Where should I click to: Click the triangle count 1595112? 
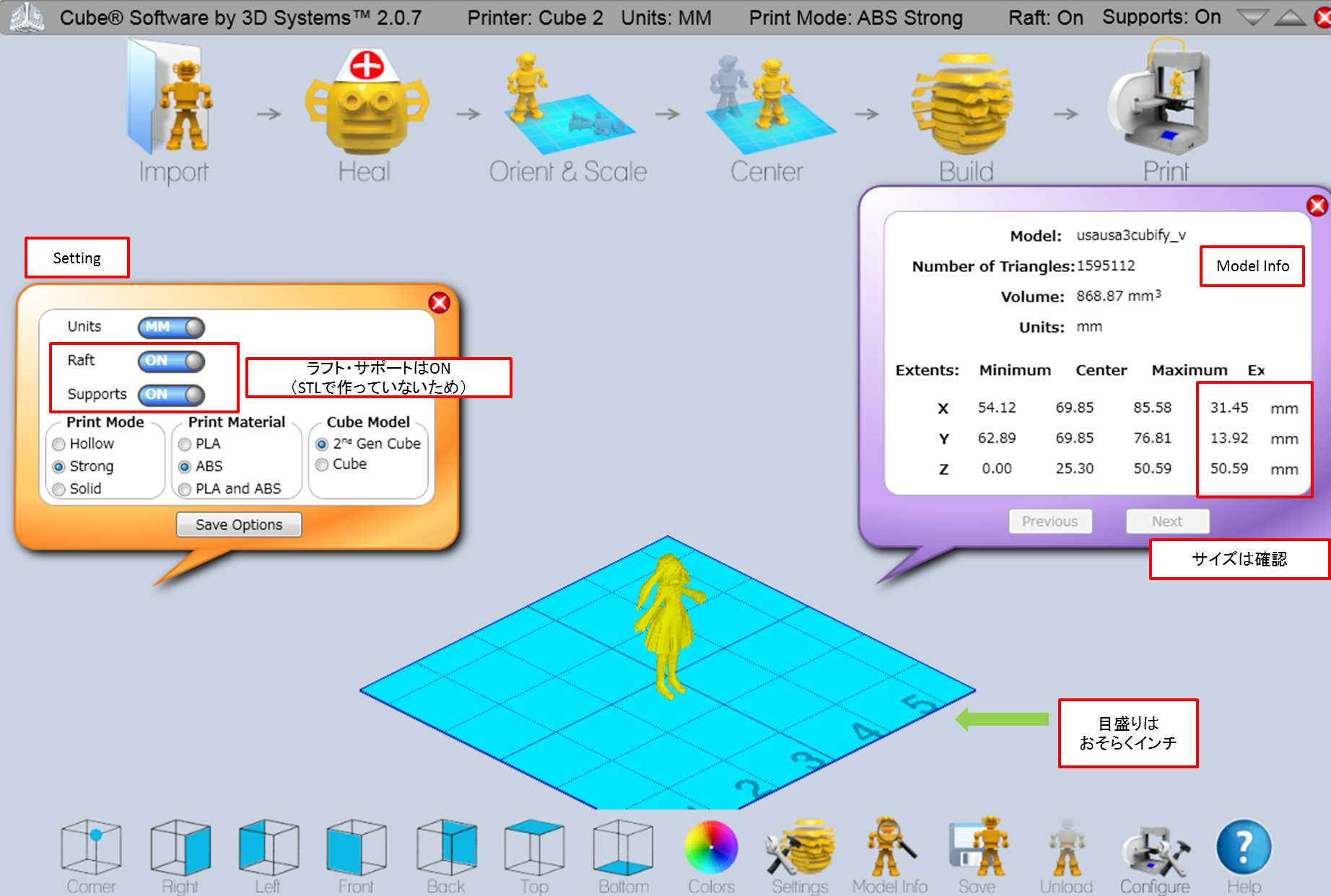click(1106, 265)
